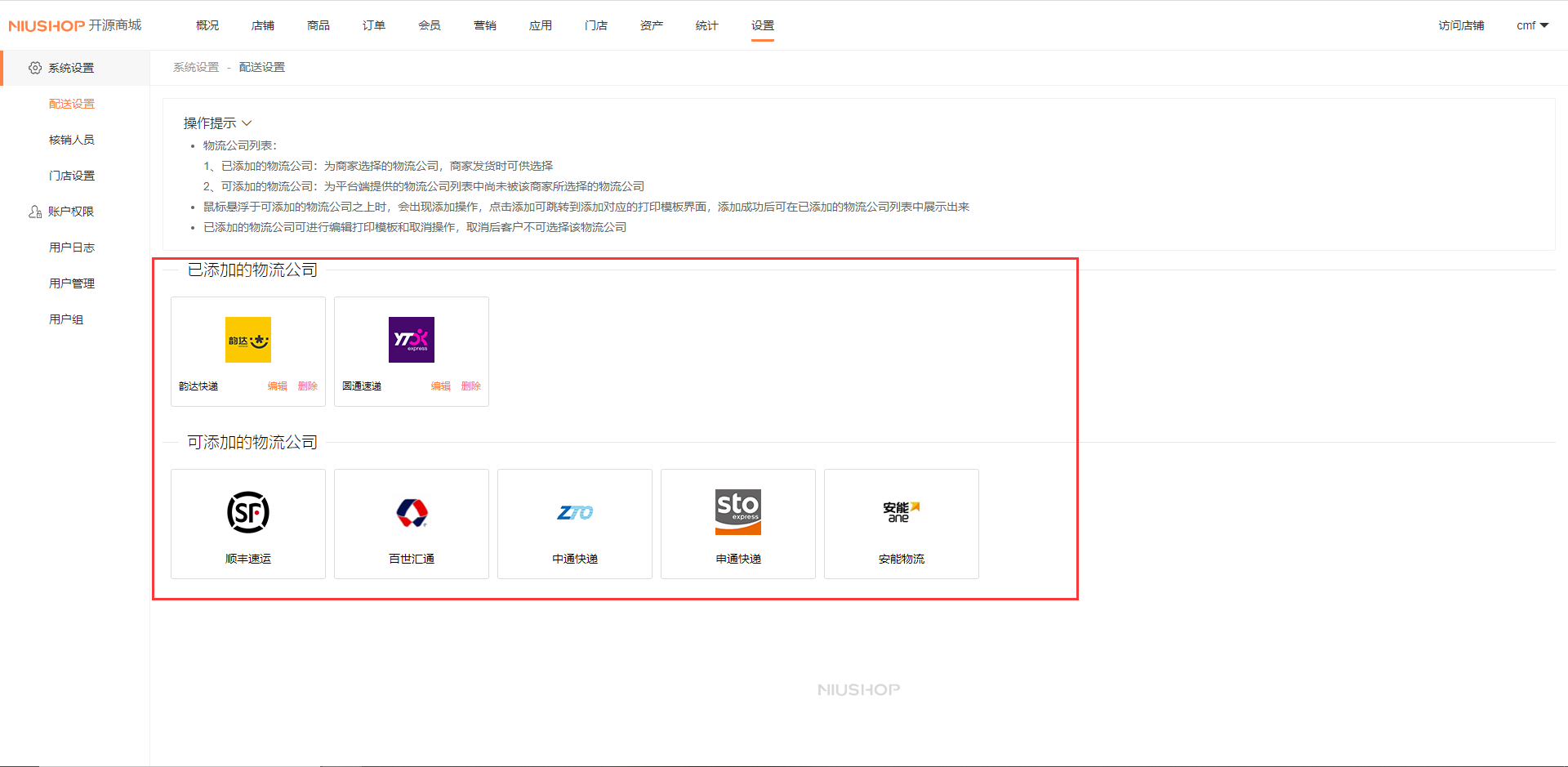This screenshot has width=1568, height=767.
Task: Open the 会员 menu
Action: pyautogui.click(x=430, y=25)
